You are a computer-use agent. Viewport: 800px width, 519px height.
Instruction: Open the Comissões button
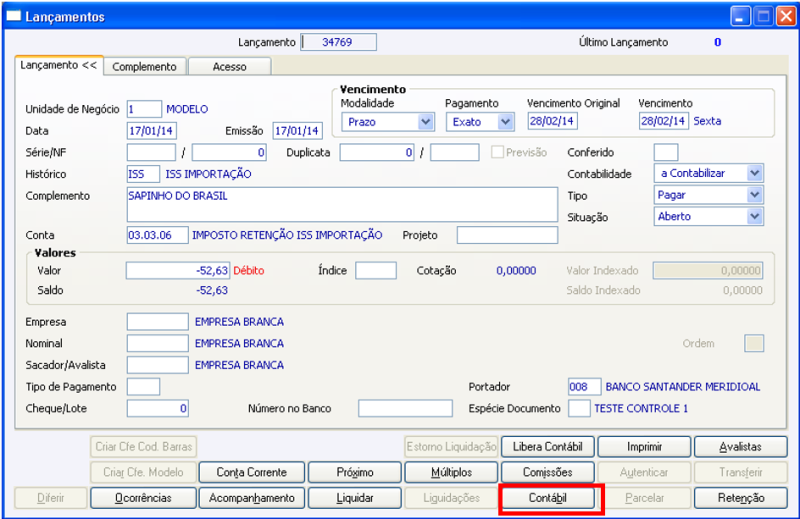pos(547,472)
